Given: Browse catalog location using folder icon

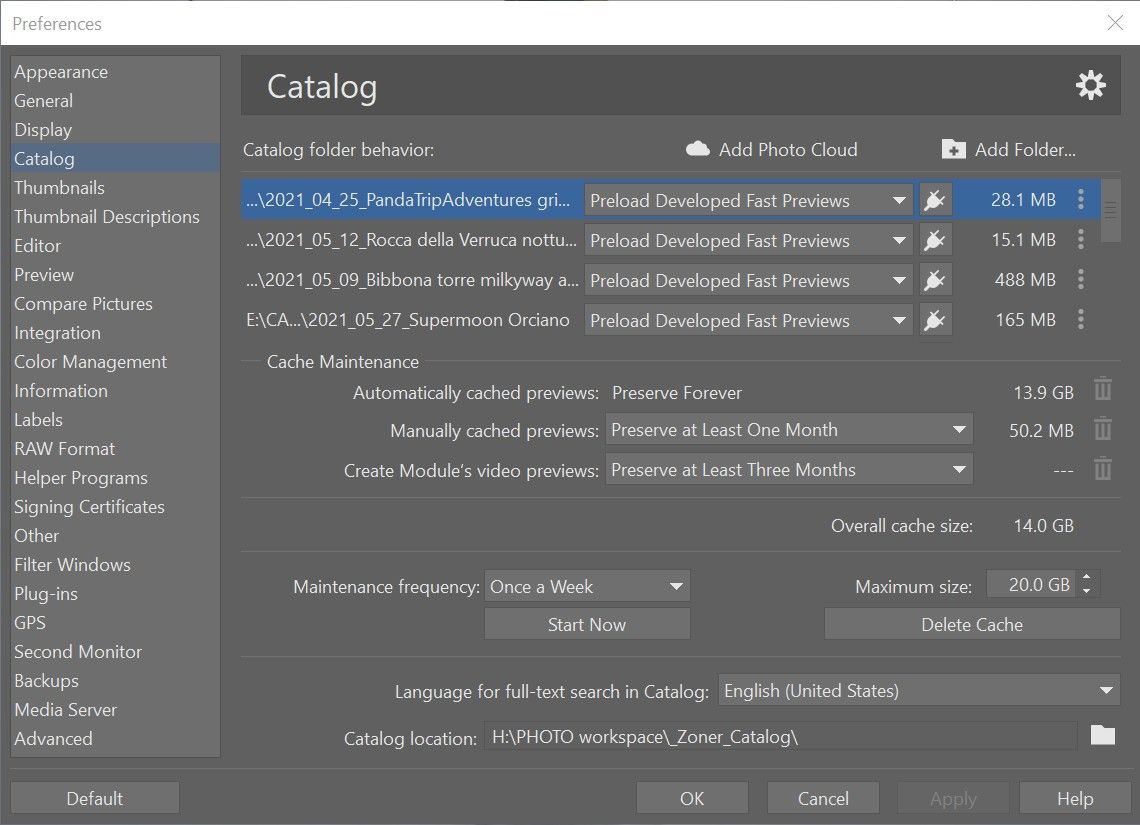Looking at the screenshot, I should click(x=1102, y=736).
